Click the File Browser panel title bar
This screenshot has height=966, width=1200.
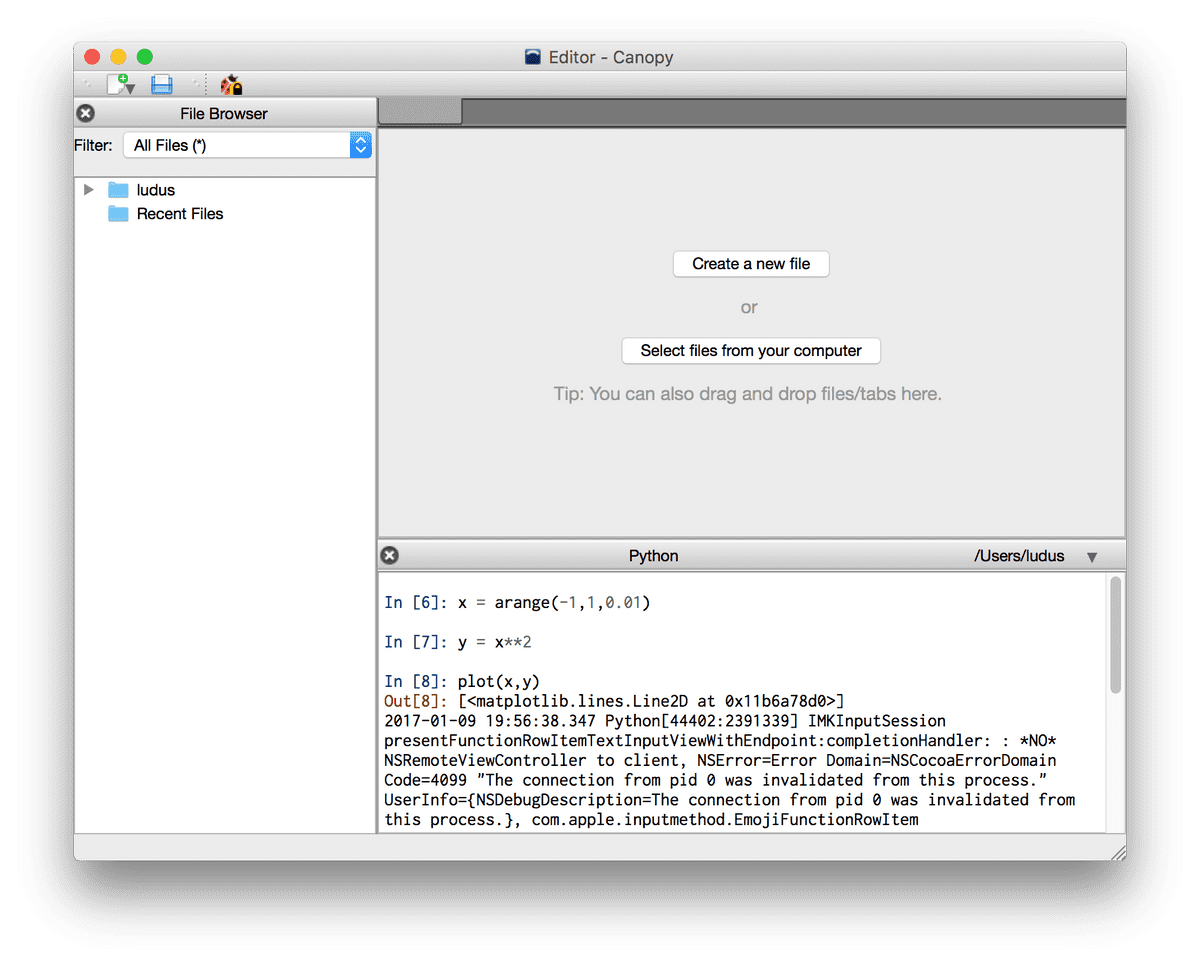224,113
